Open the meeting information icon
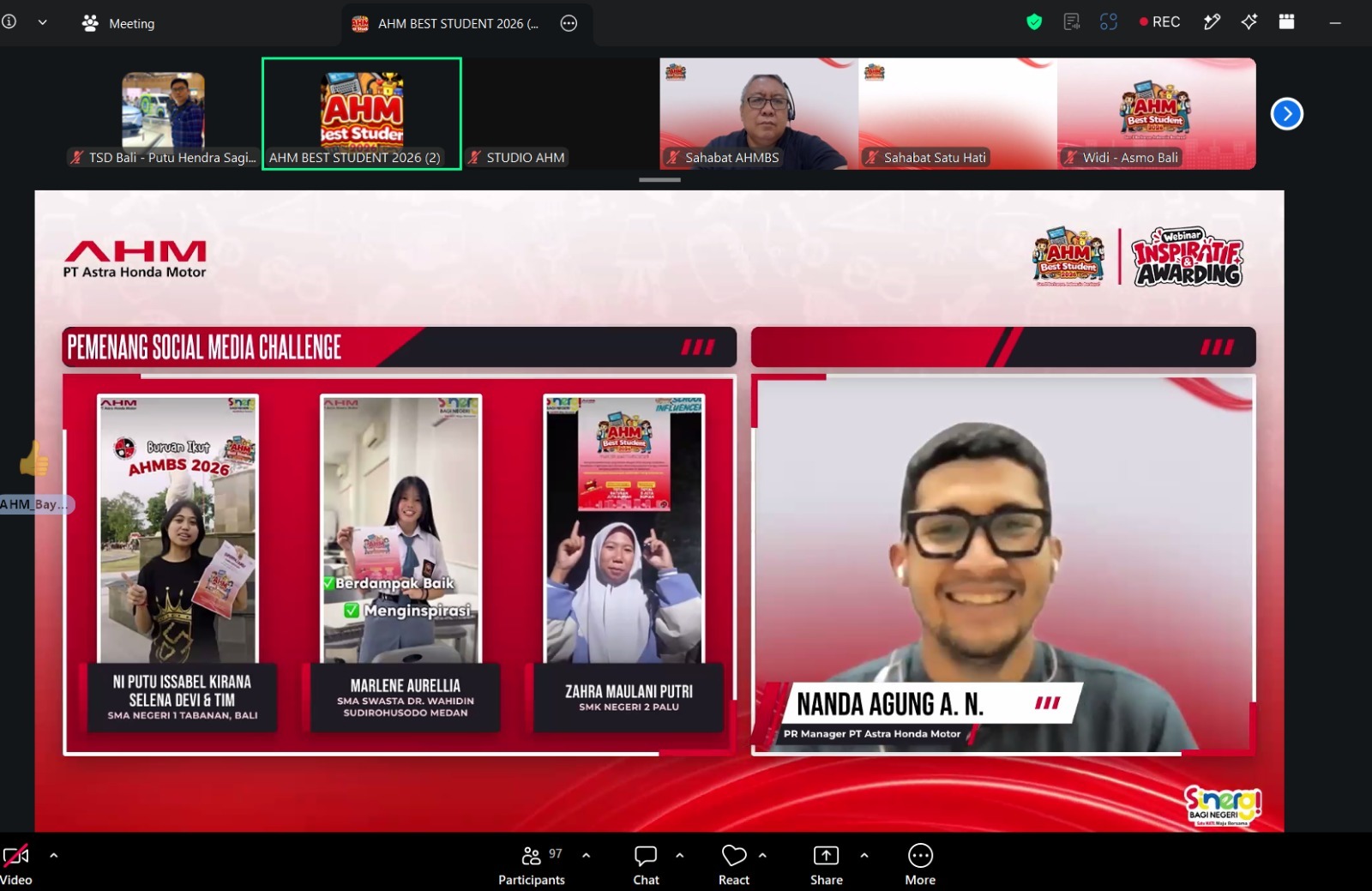 tap(9, 22)
